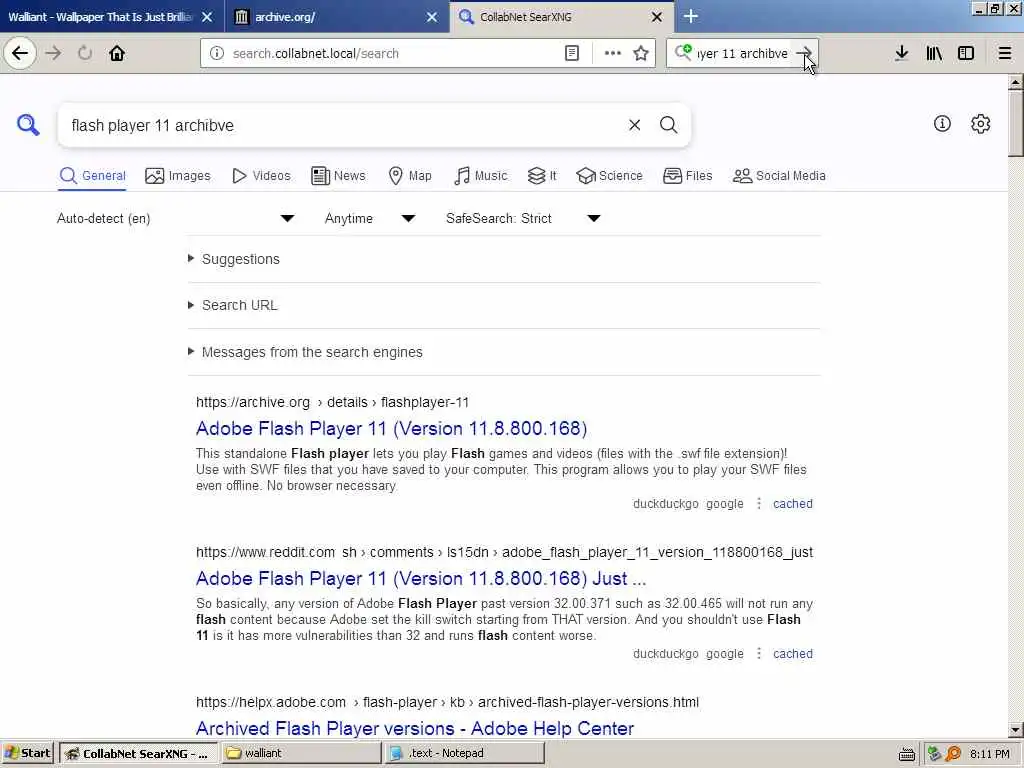The width and height of the screenshot is (1024, 768).
Task: Switch to Images search category
Action: pyautogui.click(x=178, y=176)
